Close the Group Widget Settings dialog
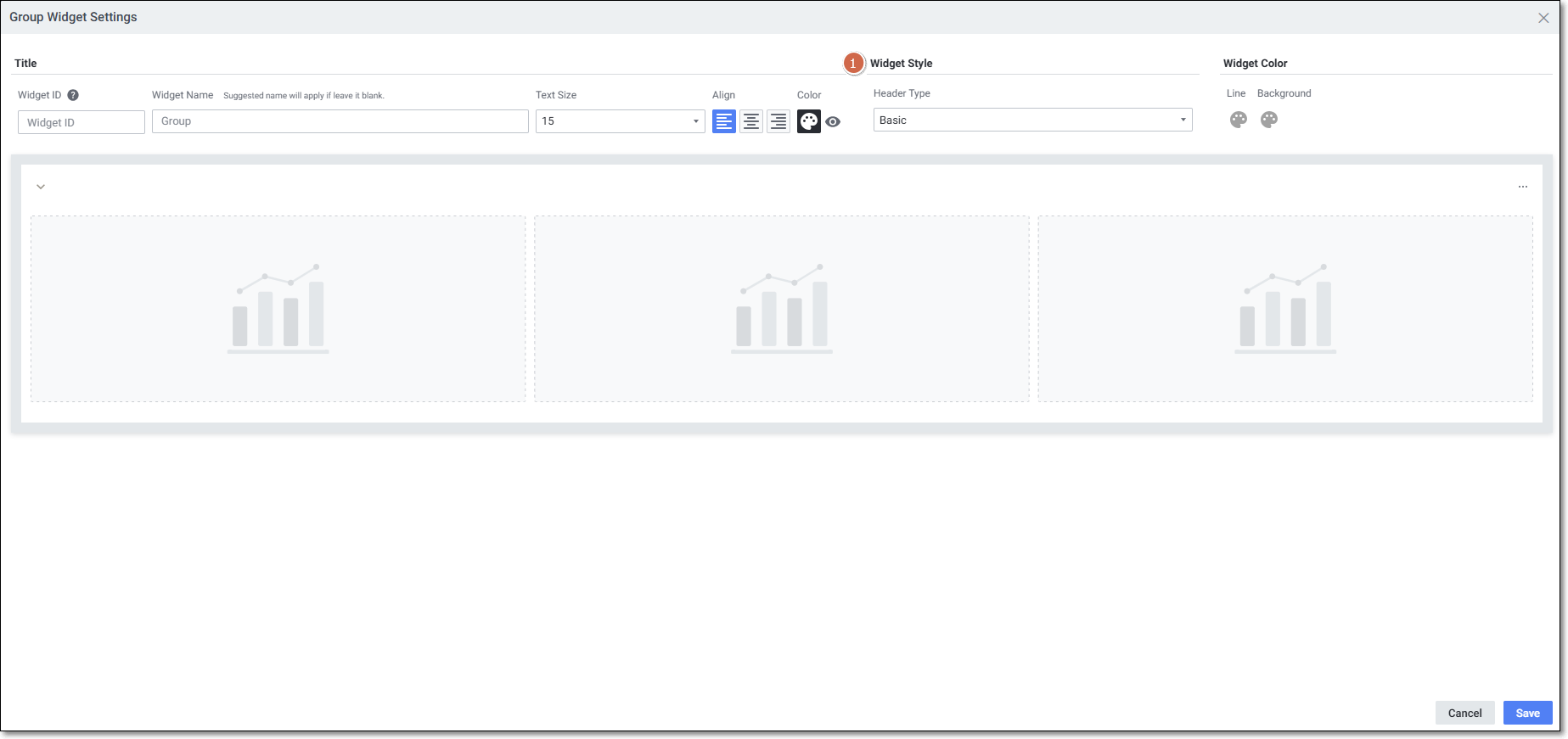 click(x=1543, y=18)
